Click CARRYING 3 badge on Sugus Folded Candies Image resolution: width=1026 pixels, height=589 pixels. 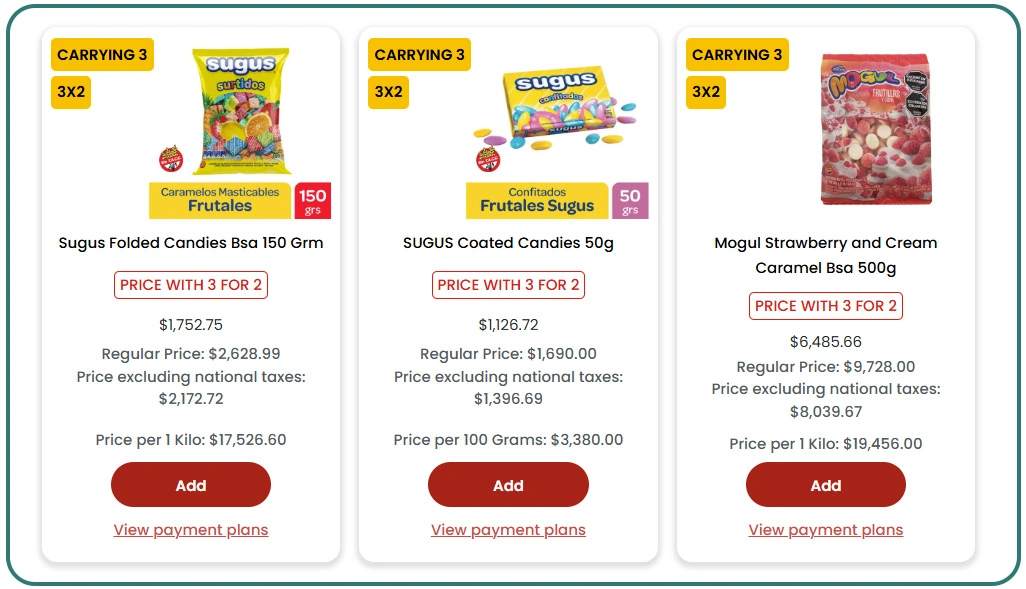tap(102, 55)
